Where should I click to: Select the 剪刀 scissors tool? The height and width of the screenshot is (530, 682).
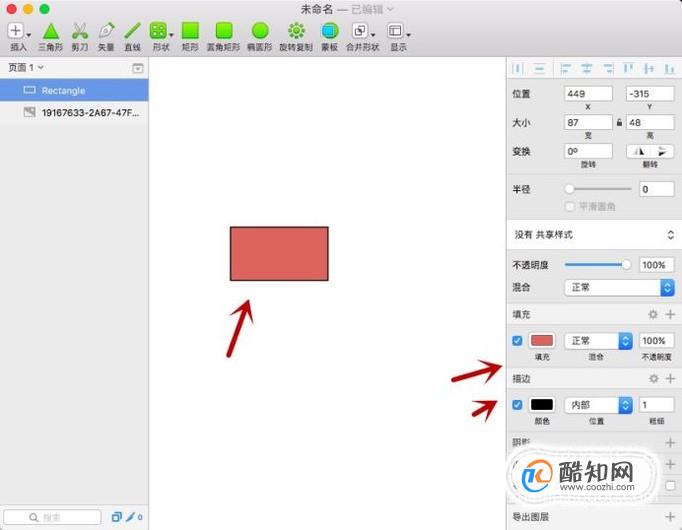pyautogui.click(x=80, y=31)
